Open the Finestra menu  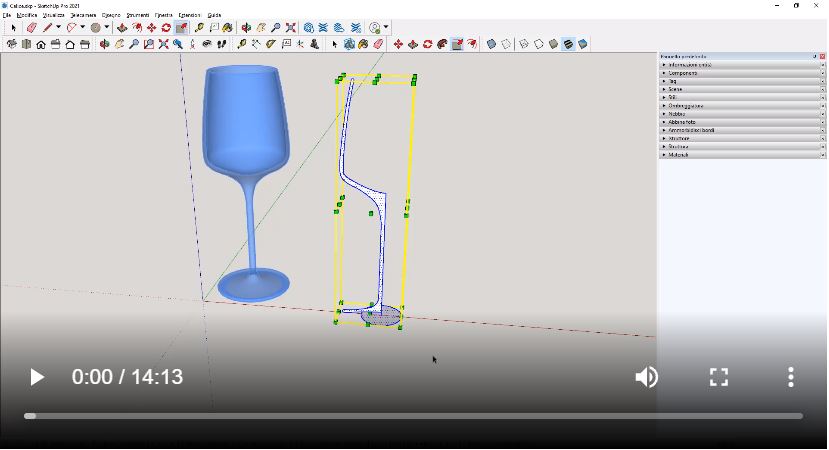[163, 15]
